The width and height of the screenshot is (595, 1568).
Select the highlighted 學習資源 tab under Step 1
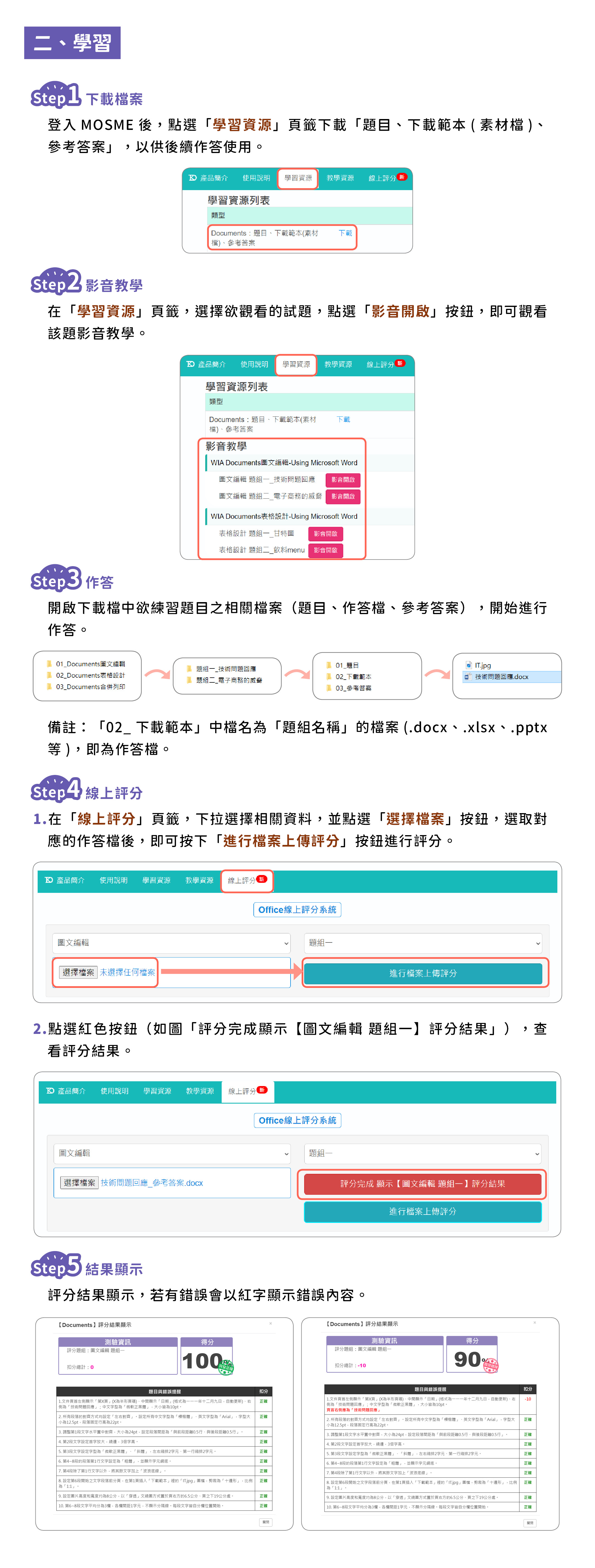click(298, 178)
